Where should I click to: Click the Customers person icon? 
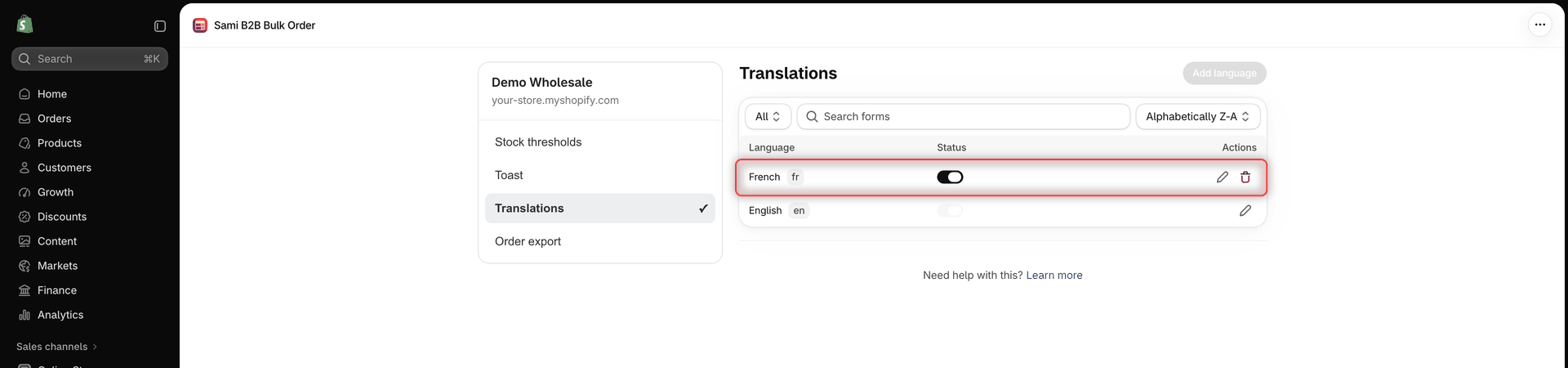(24, 168)
